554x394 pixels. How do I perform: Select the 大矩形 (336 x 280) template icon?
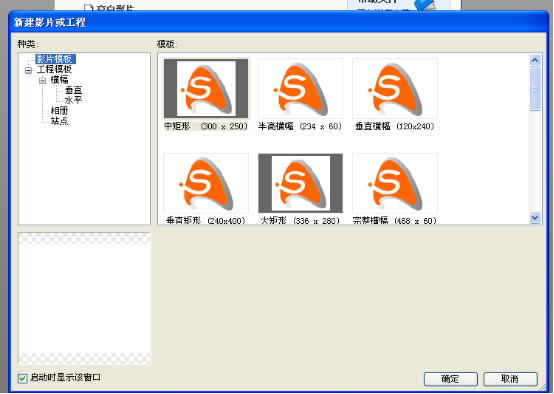coord(301,183)
